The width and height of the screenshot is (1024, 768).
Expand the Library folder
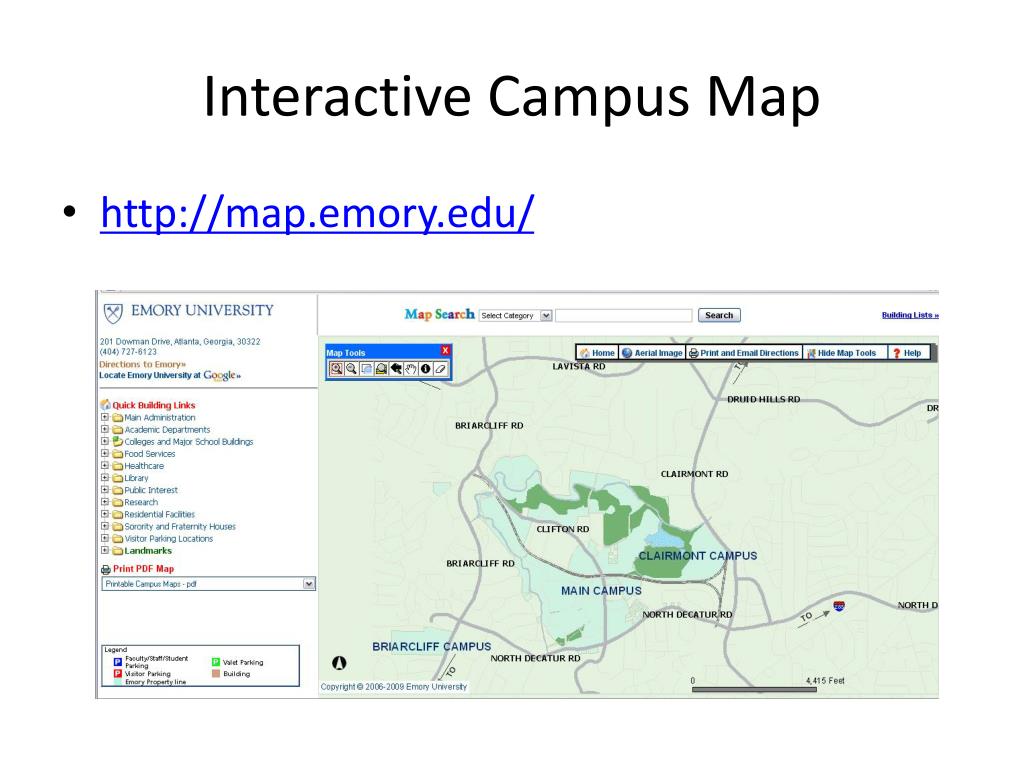(104, 477)
